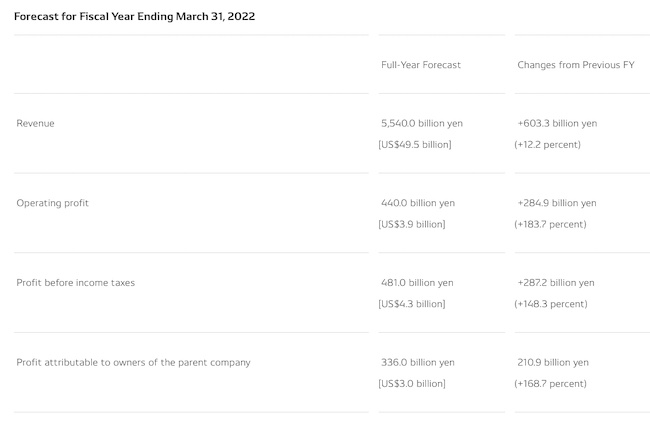Select the US$3.9 billion figure
The image size is (650, 424).
click(x=412, y=224)
